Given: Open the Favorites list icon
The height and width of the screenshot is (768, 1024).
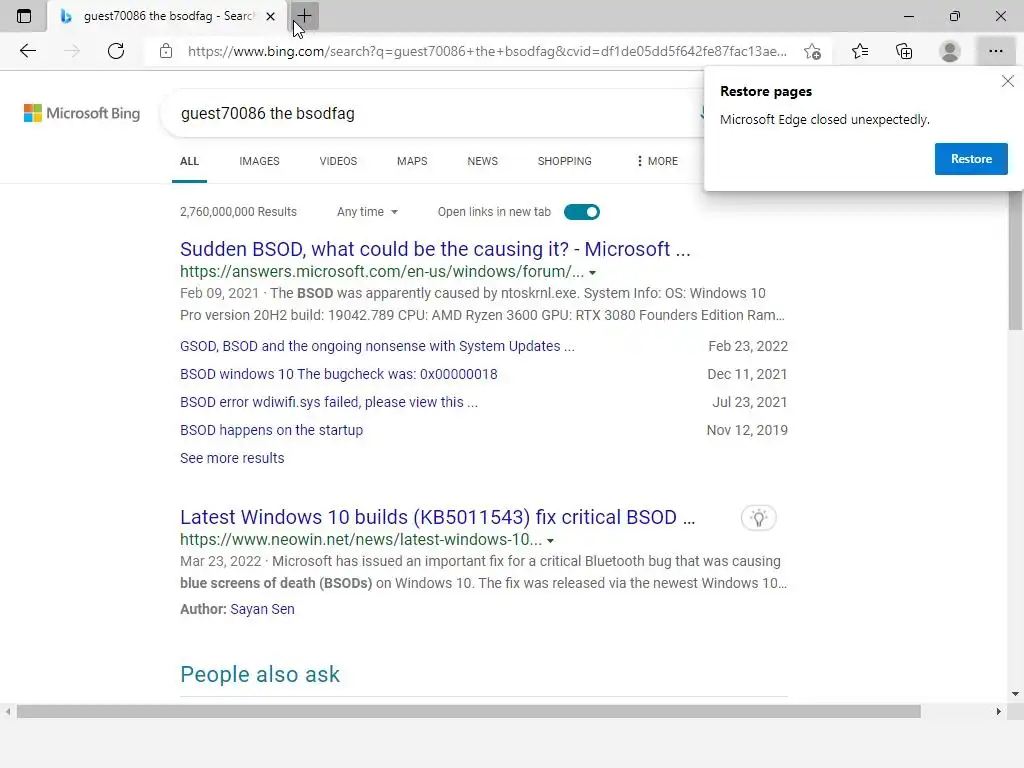Looking at the screenshot, I should 860,51.
